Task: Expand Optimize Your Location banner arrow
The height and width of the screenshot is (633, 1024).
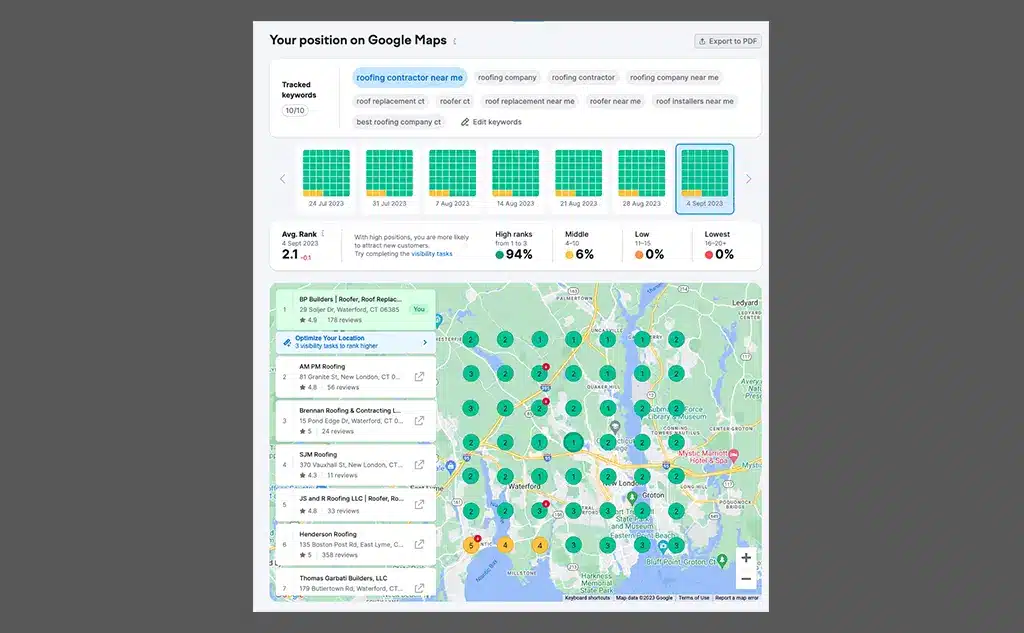Action: tap(425, 342)
